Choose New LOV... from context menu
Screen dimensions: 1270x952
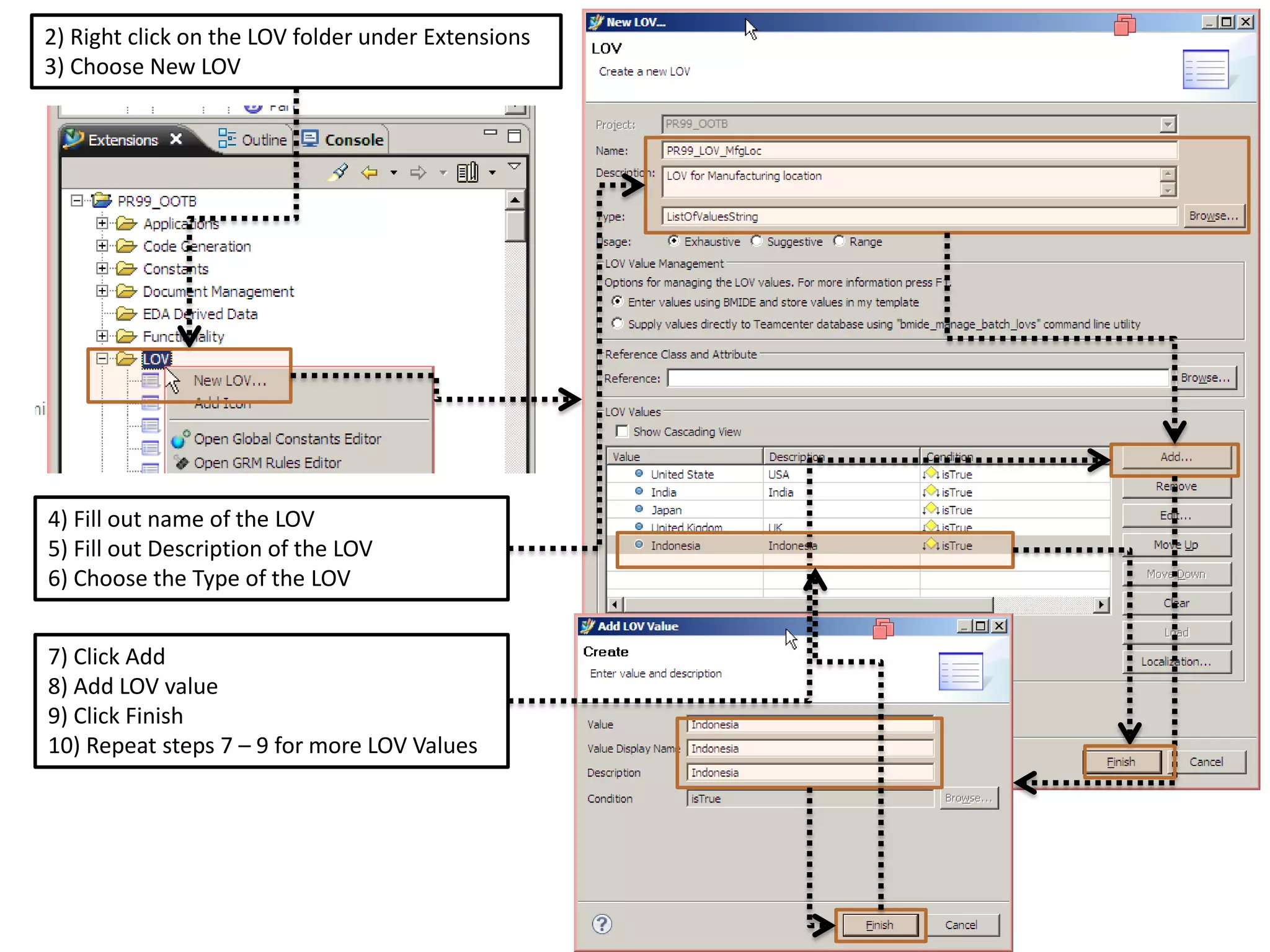click(x=229, y=381)
